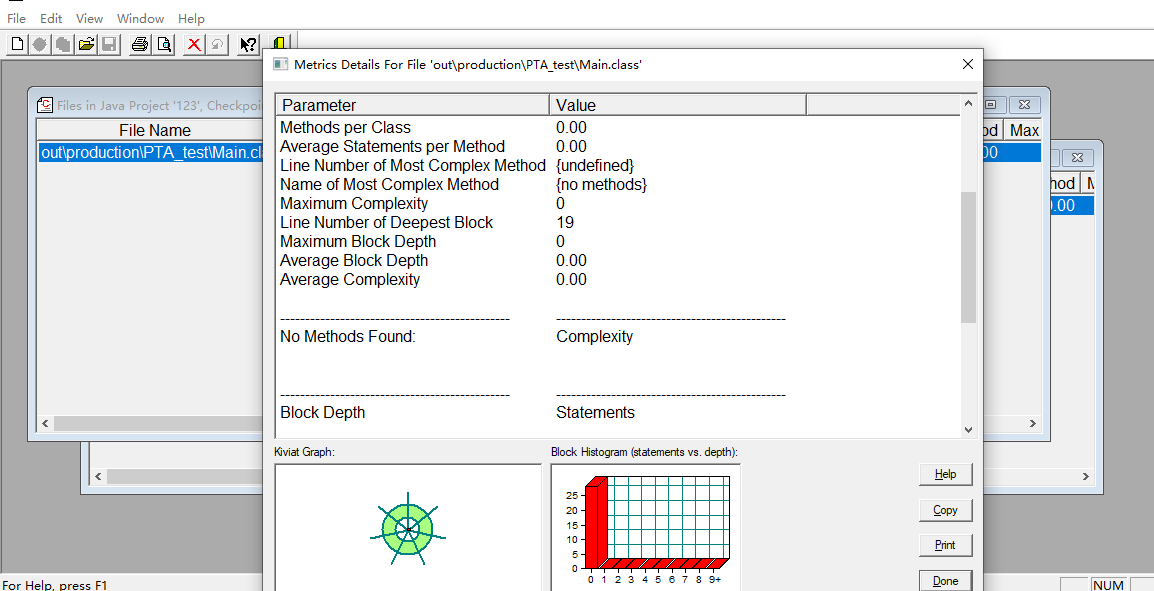
Task: Click the Copy button
Action: tap(946, 510)
